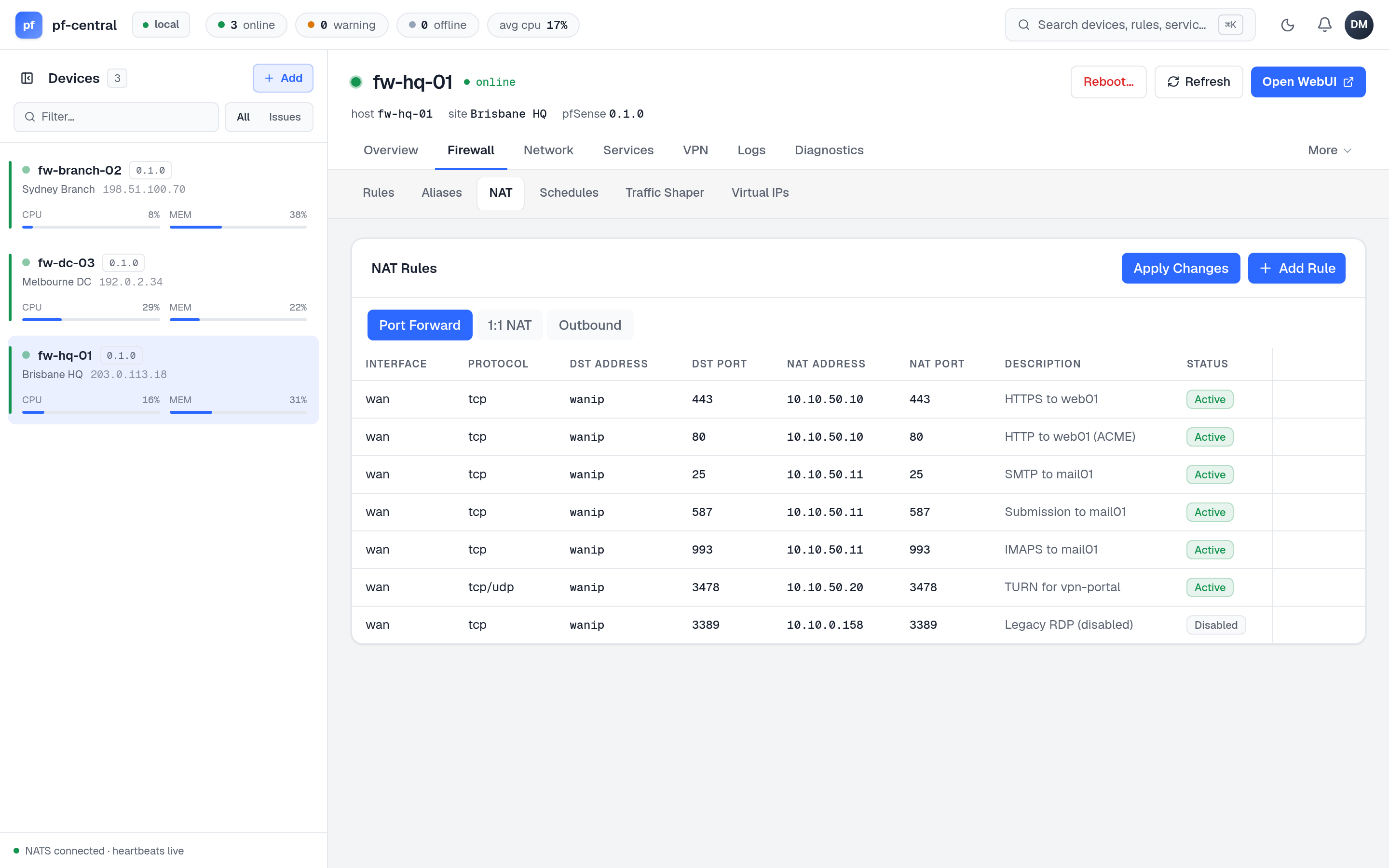Click the 'HTTPS to web01' description
The width and height of the screenshot is (1389, 868).
coord(1051,399)
